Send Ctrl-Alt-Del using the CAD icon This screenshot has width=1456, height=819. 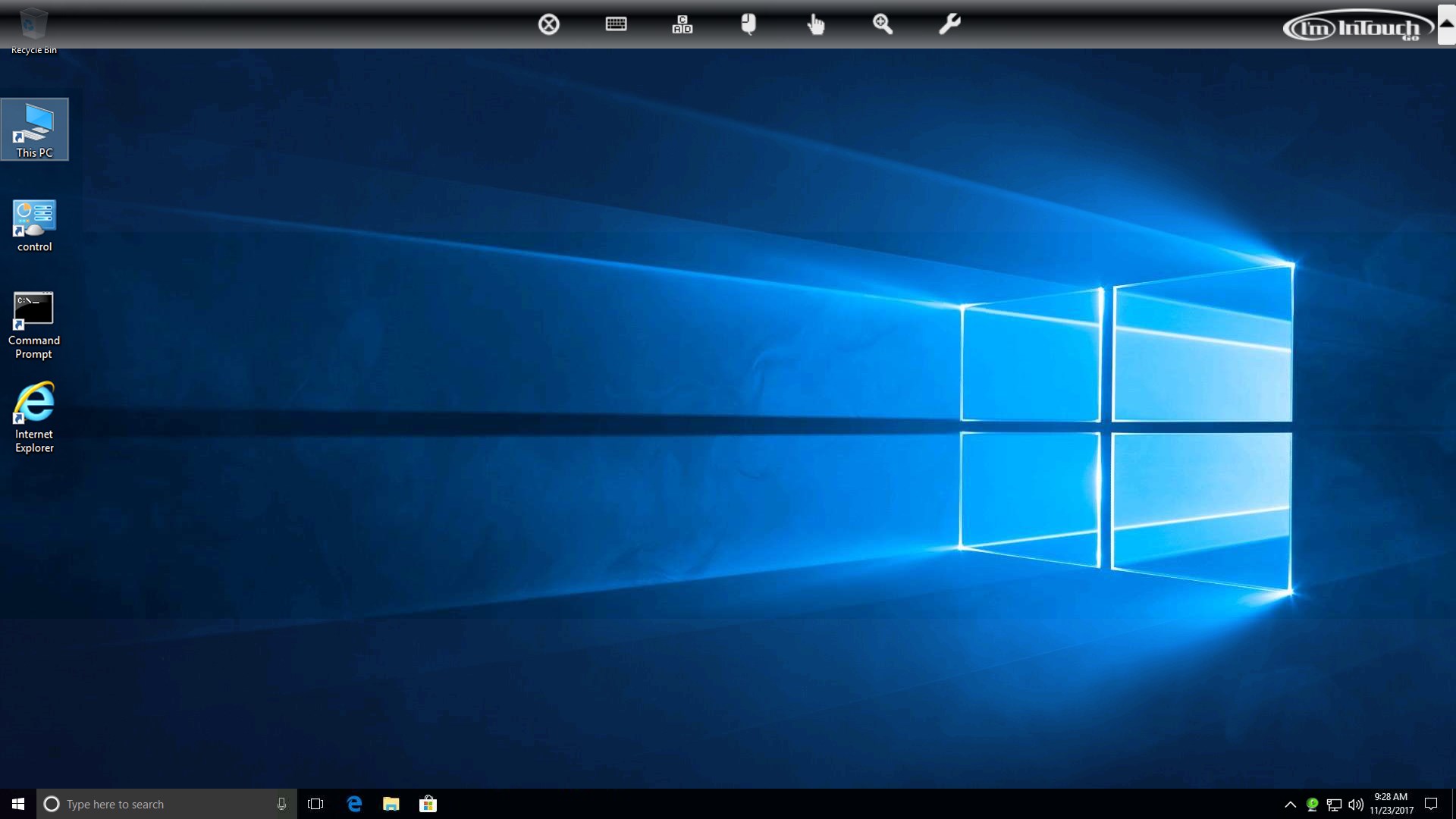[x=682, y=24]
